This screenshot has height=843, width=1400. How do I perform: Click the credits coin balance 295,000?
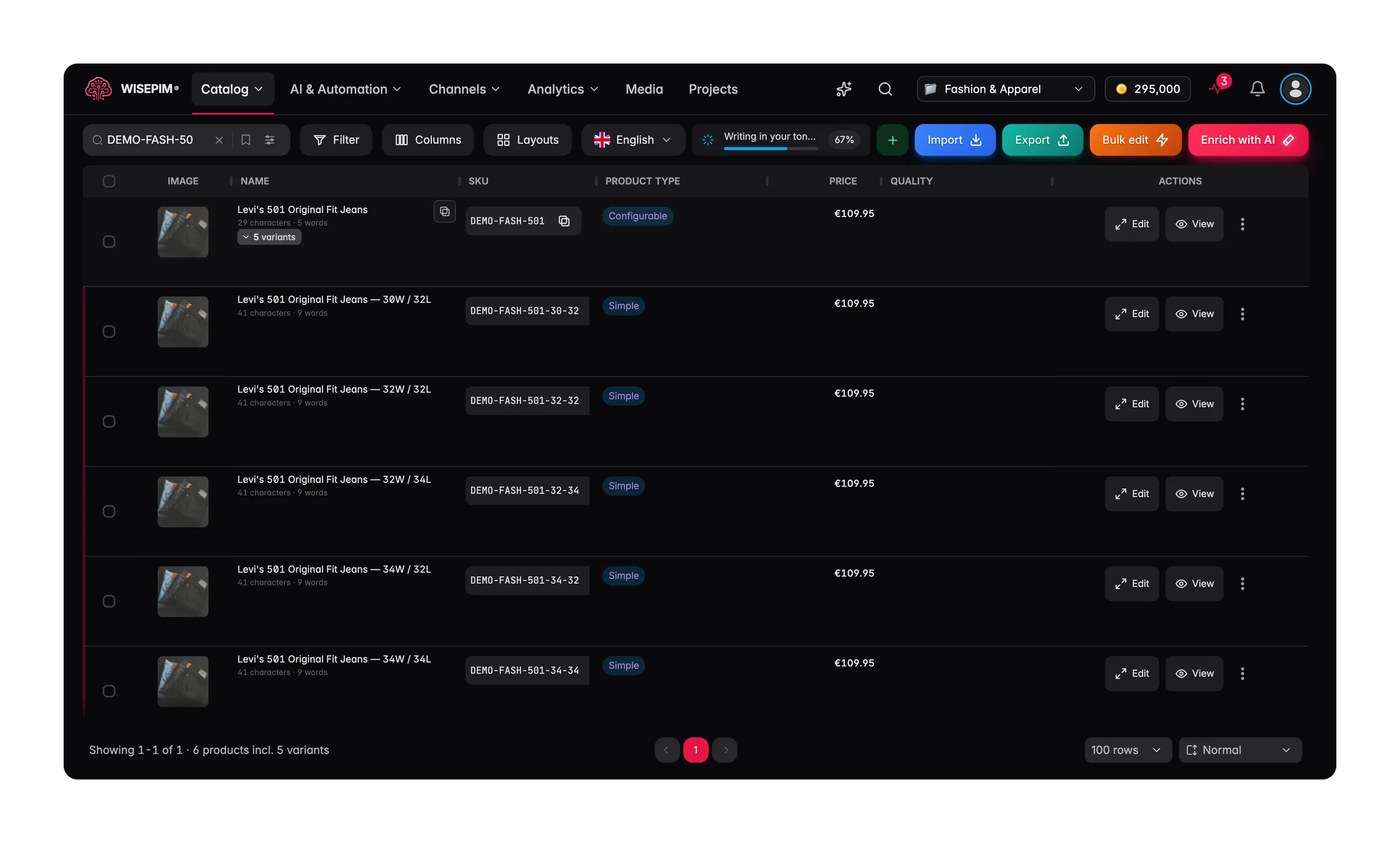1147,89
